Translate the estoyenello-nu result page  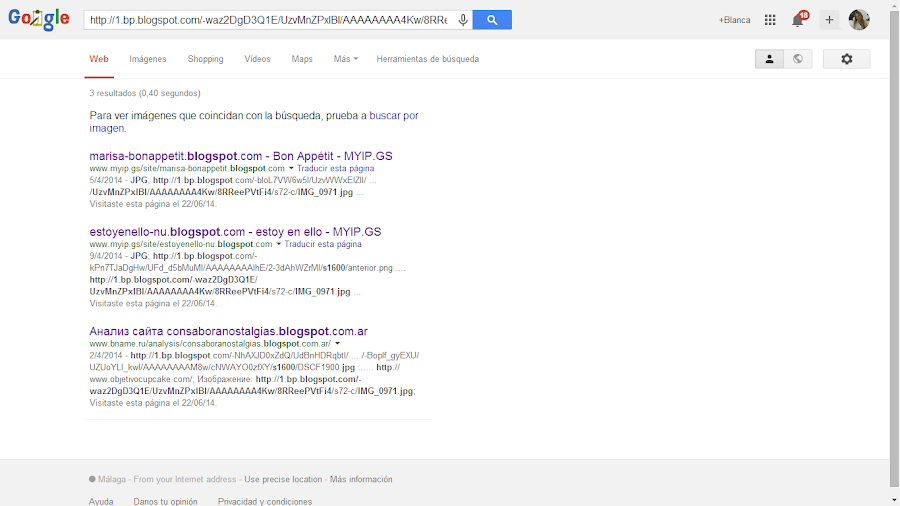[x=323, y=244]
